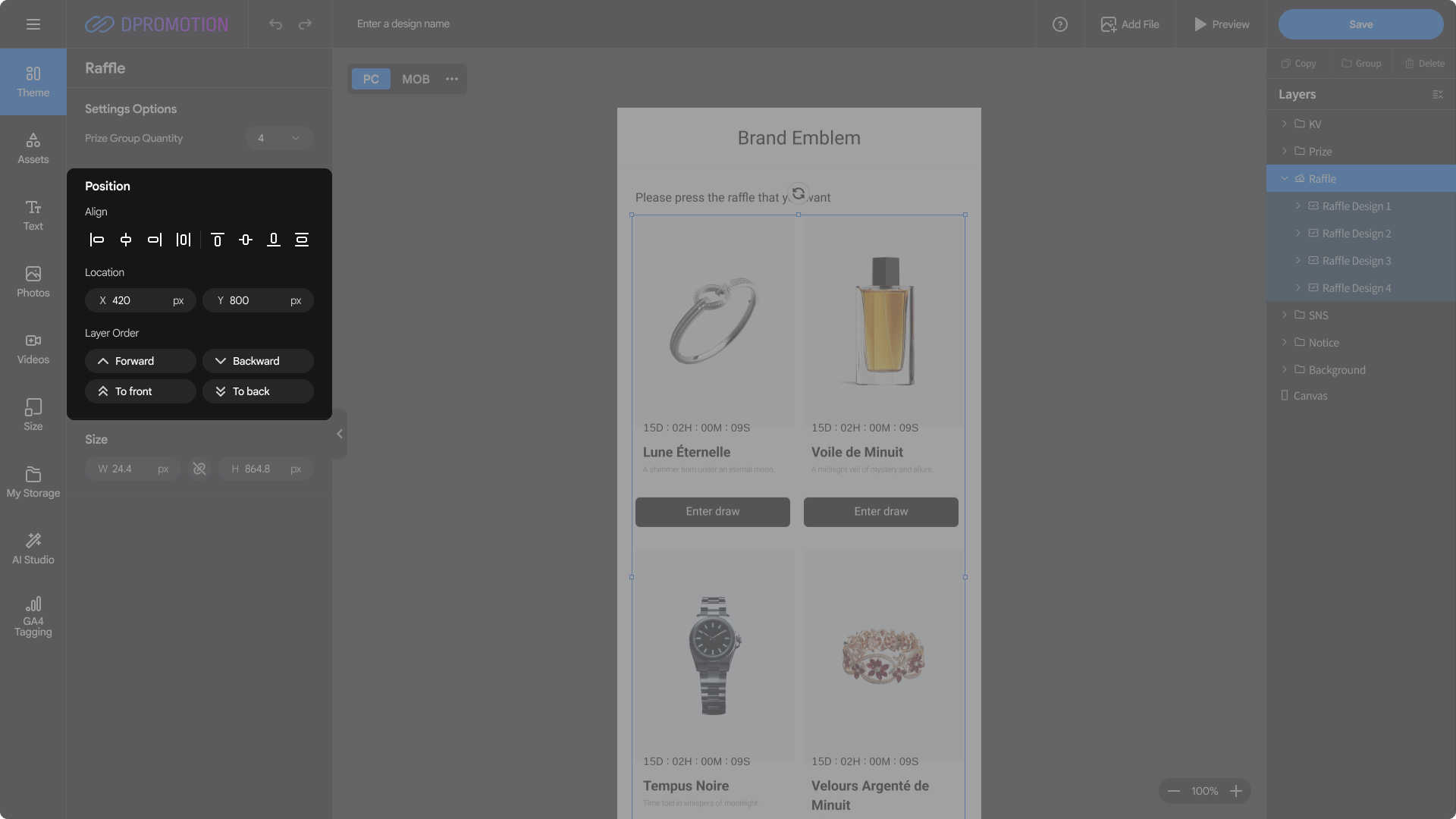Click the help question mark icon
Viewport: 1456px width, 819px height.
pos(1060,24)
